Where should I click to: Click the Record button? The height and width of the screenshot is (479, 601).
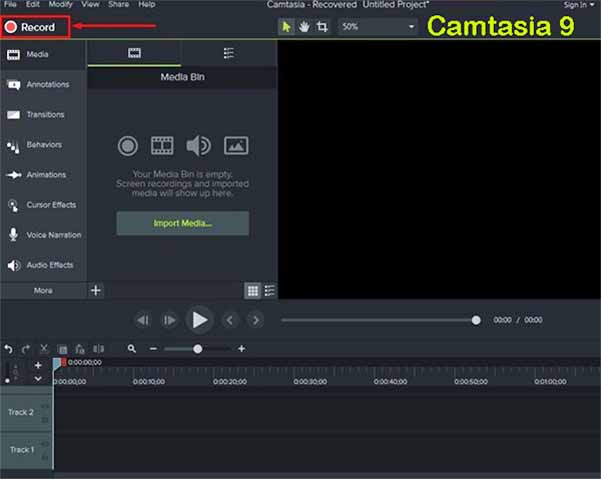pos(35,27)
